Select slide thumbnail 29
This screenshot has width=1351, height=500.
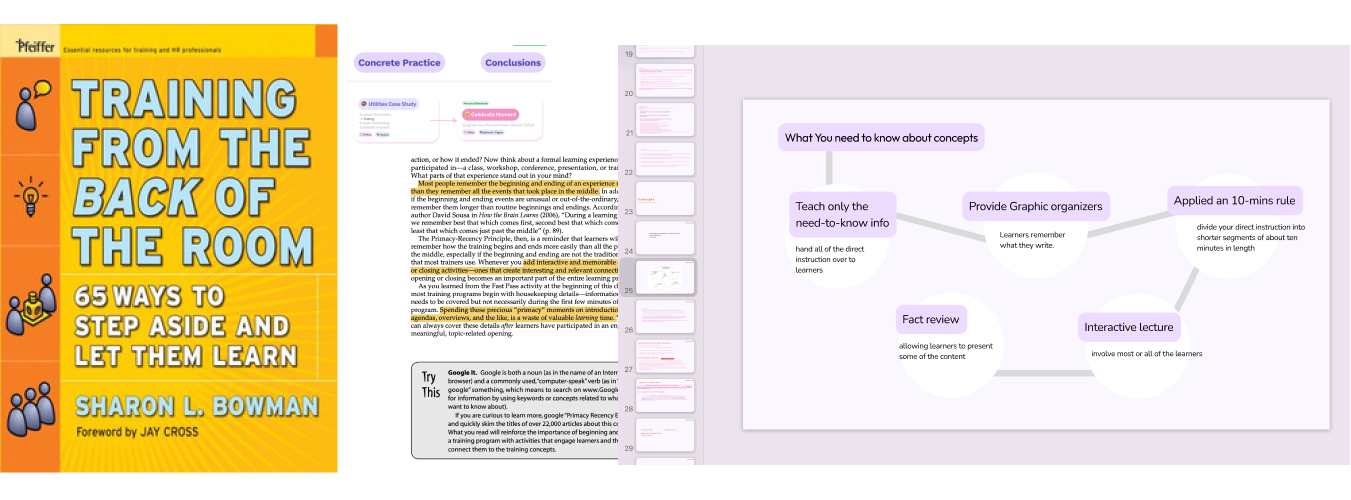click(667, 435)
